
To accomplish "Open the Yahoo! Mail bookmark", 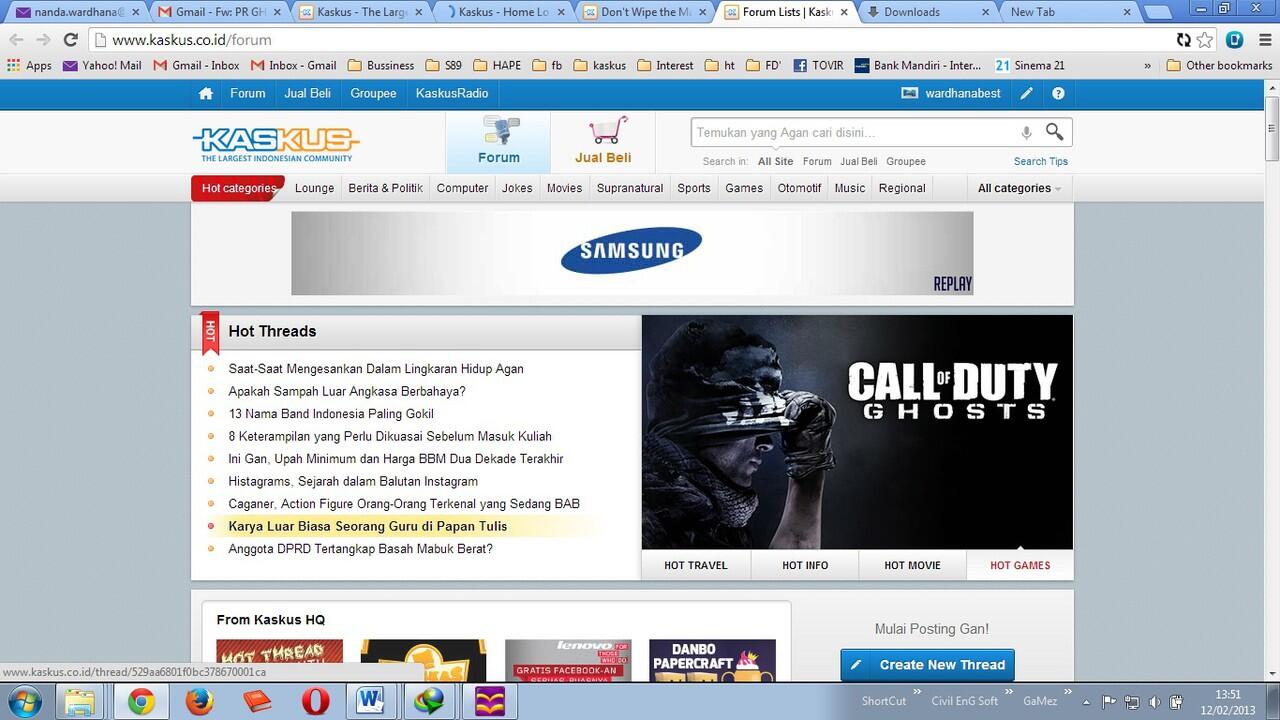I will [102, 65].
